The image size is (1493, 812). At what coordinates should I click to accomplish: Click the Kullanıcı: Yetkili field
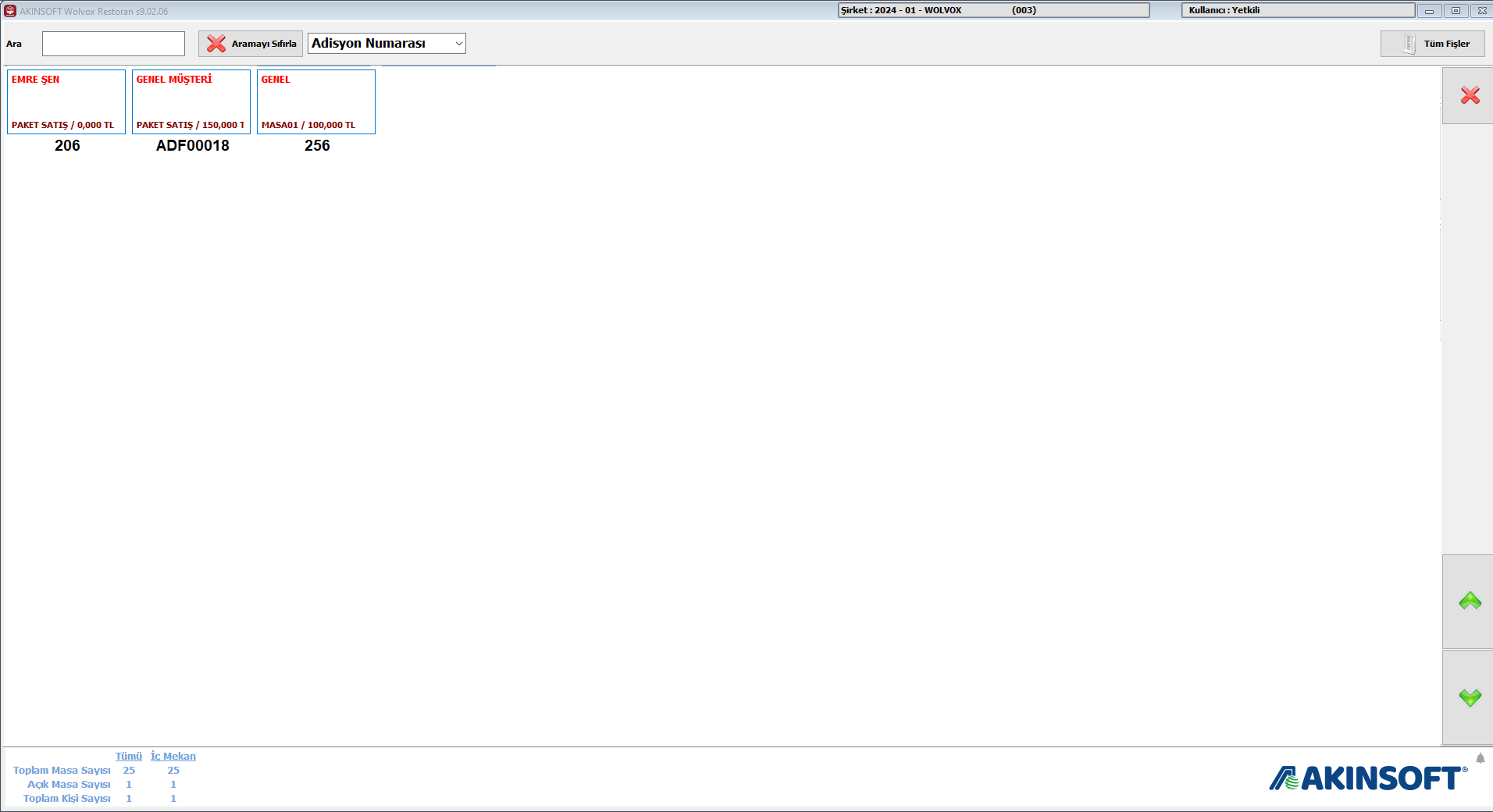tap(1298, 10)
